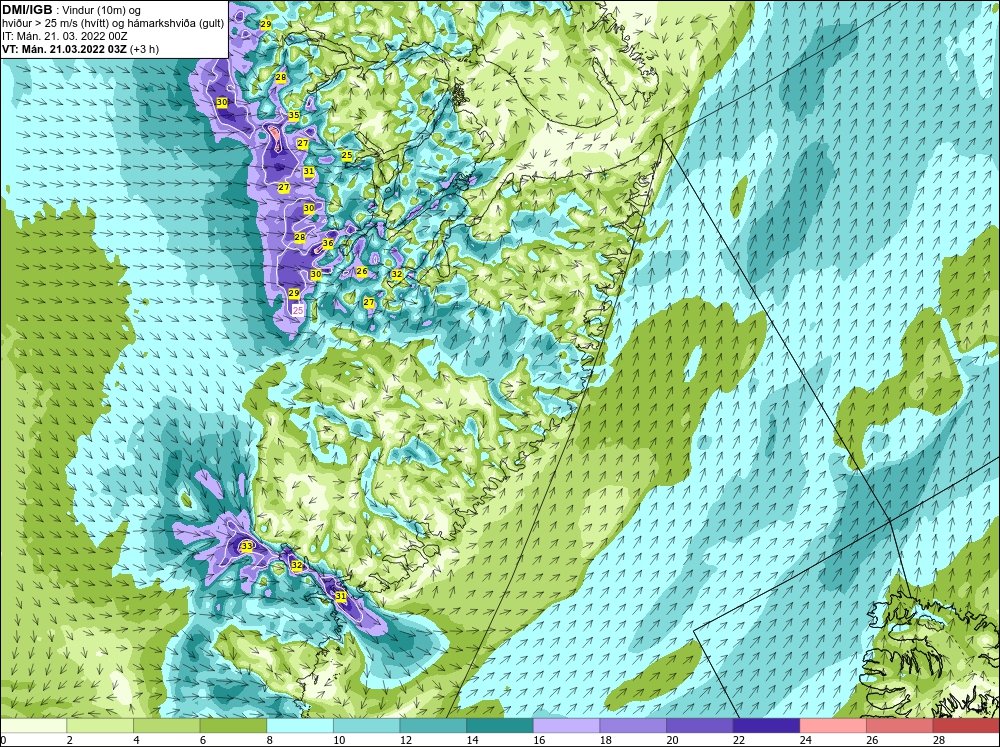
Task: Click the legend scale value 24
Action: 805,740
